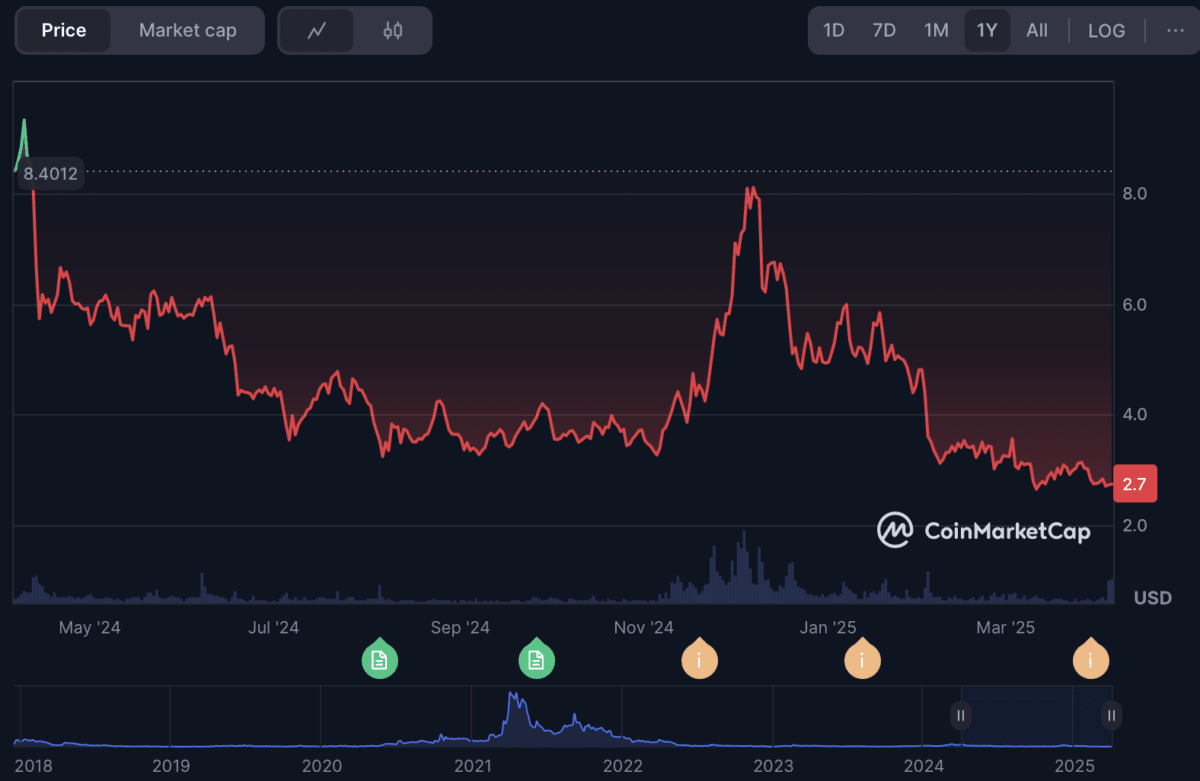This screenshot has height=781, width=1200.
Task: Click the selected range window in the overview
Action: click(x=1036, y=716)
